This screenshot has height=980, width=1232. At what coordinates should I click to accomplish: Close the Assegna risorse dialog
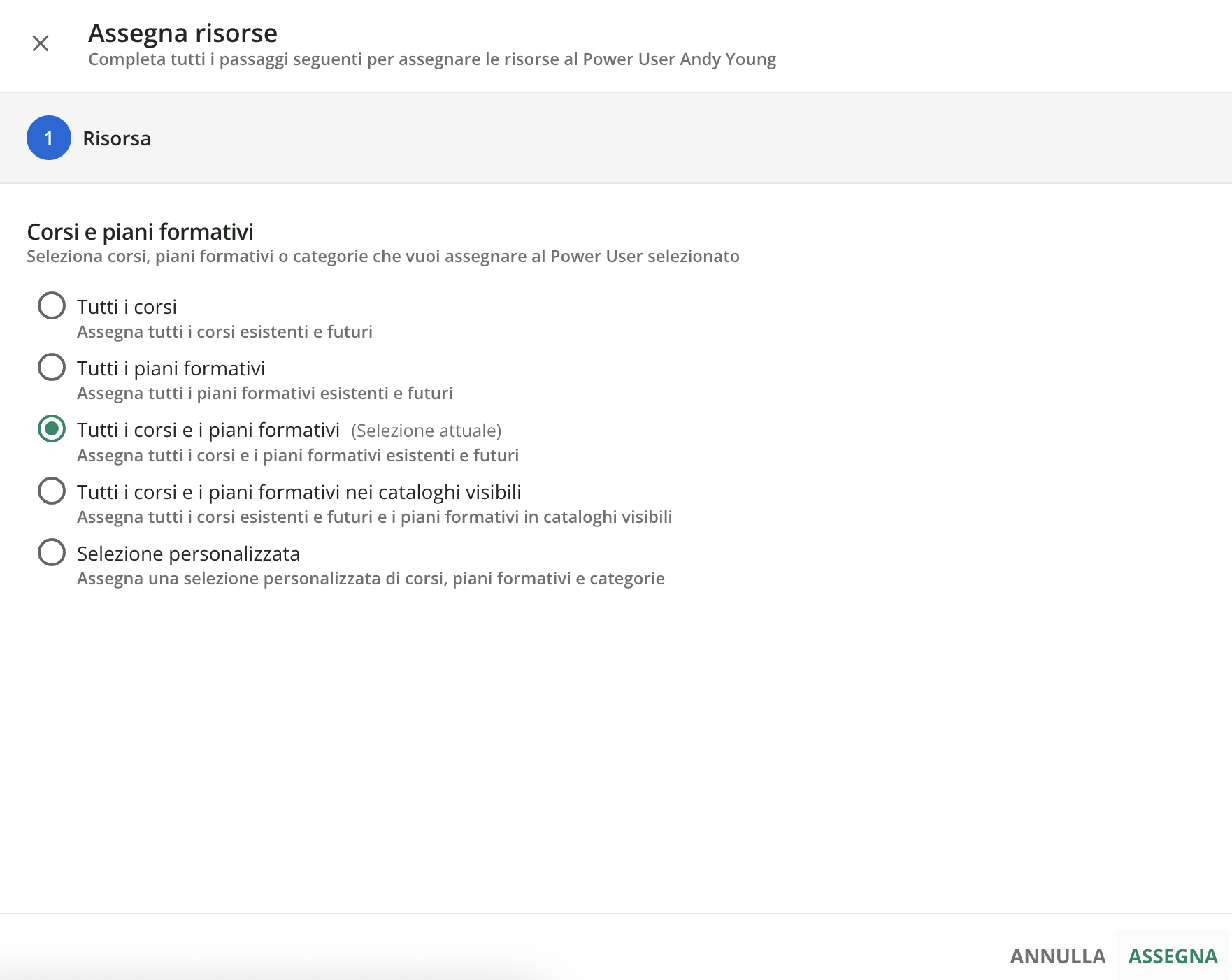coord(41,43)
